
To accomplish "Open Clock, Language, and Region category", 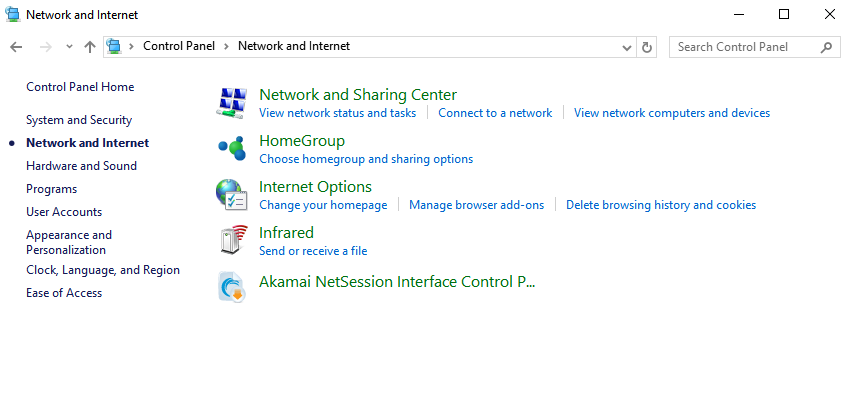I will [x=103, y=270].
